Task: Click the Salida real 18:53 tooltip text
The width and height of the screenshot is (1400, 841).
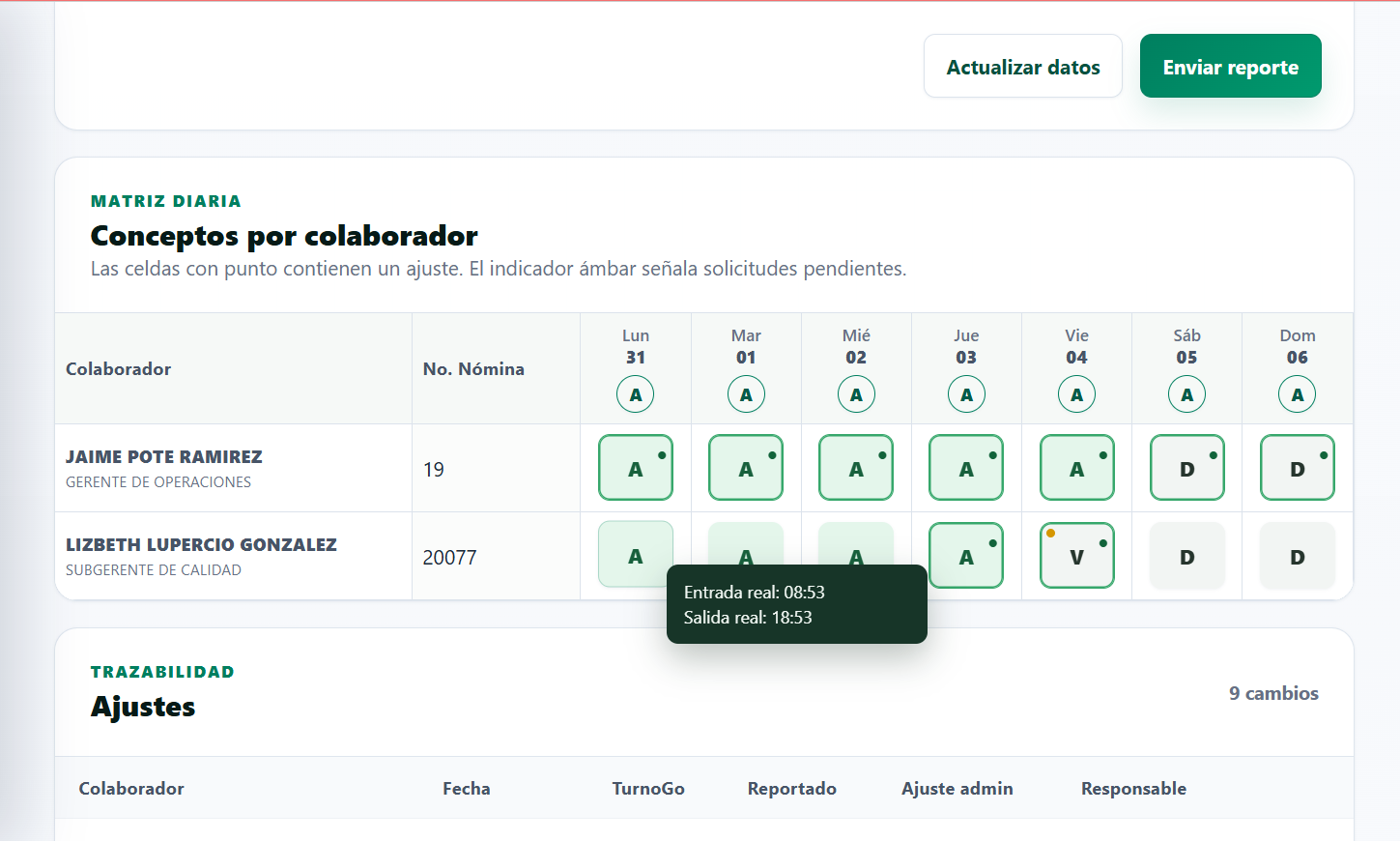Action: (748, 617)
